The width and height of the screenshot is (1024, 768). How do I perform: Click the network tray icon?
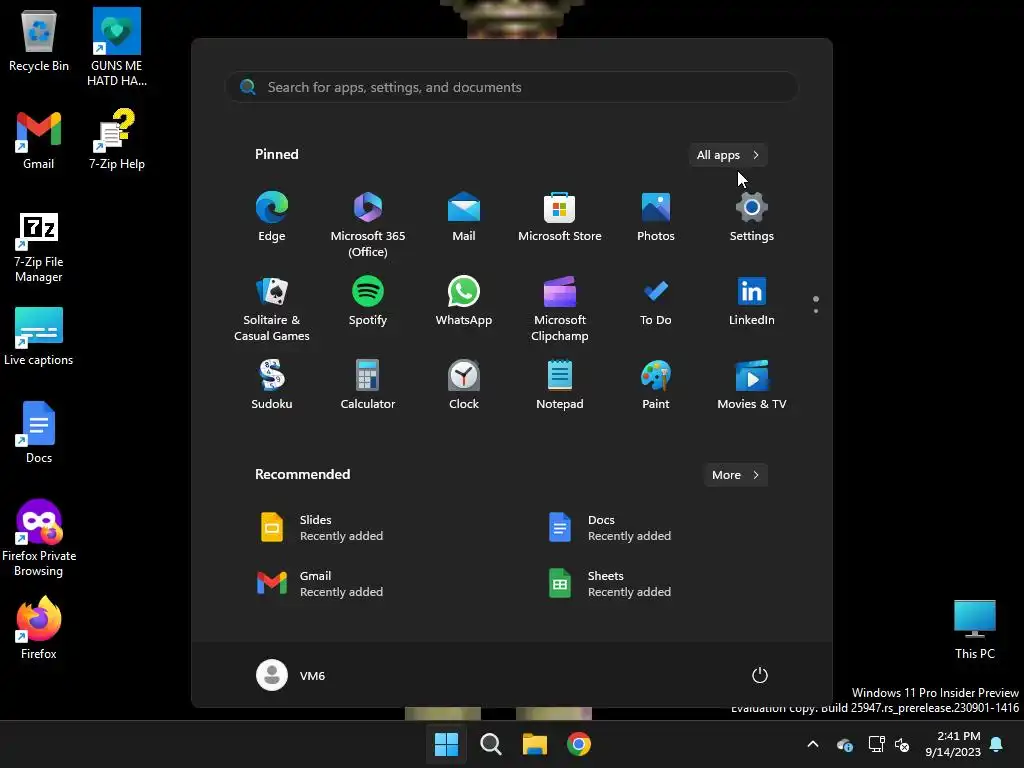(876, 744)
